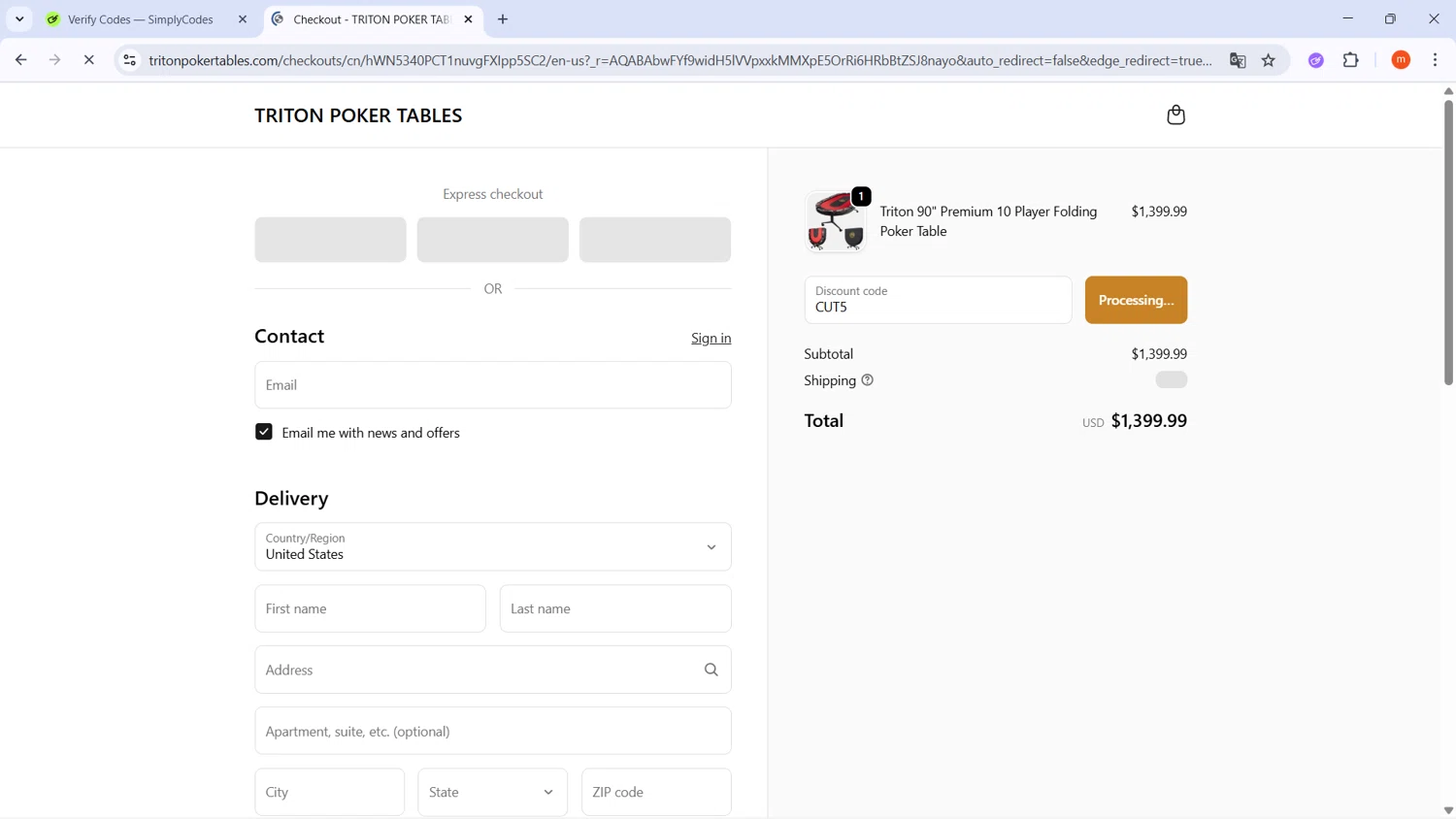Expand the Country/Region dropdown
The height and width of the screenshot is (819, 1456).
coord(493,547)
